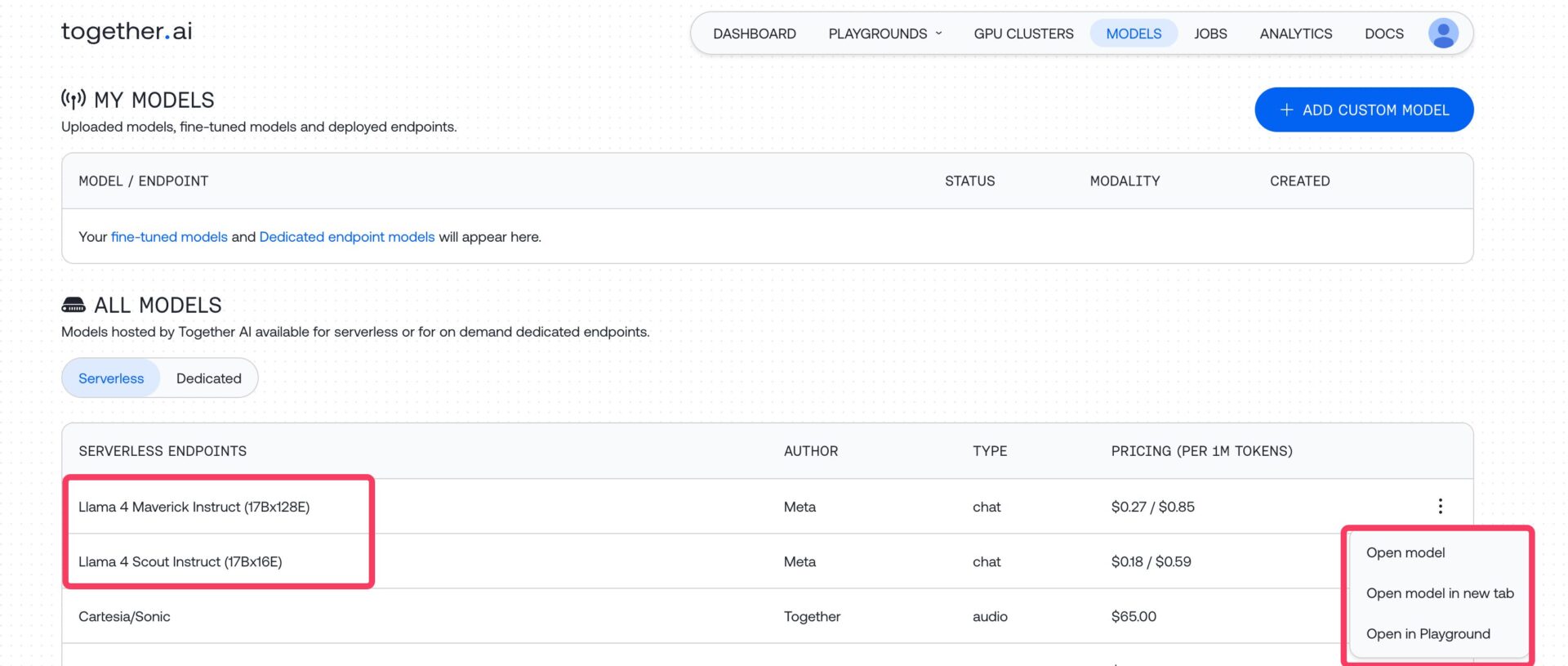
Task: Navigate to the Jobs tab
Action: [x=1209, y=34]
